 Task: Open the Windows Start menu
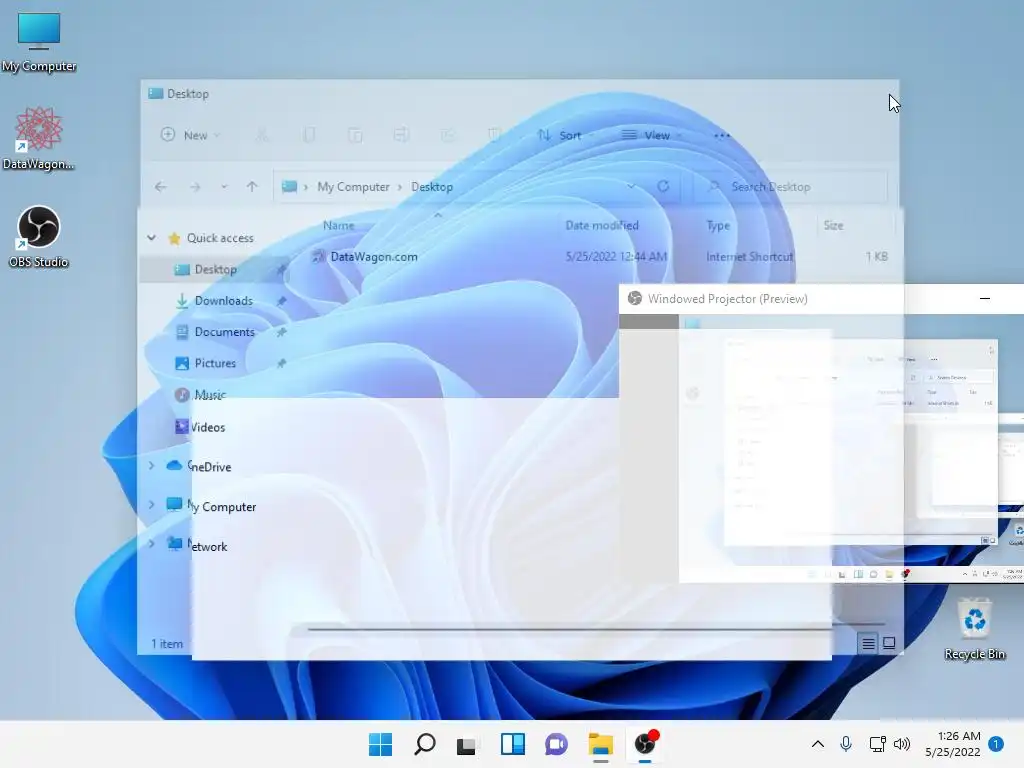pos(380,744)
